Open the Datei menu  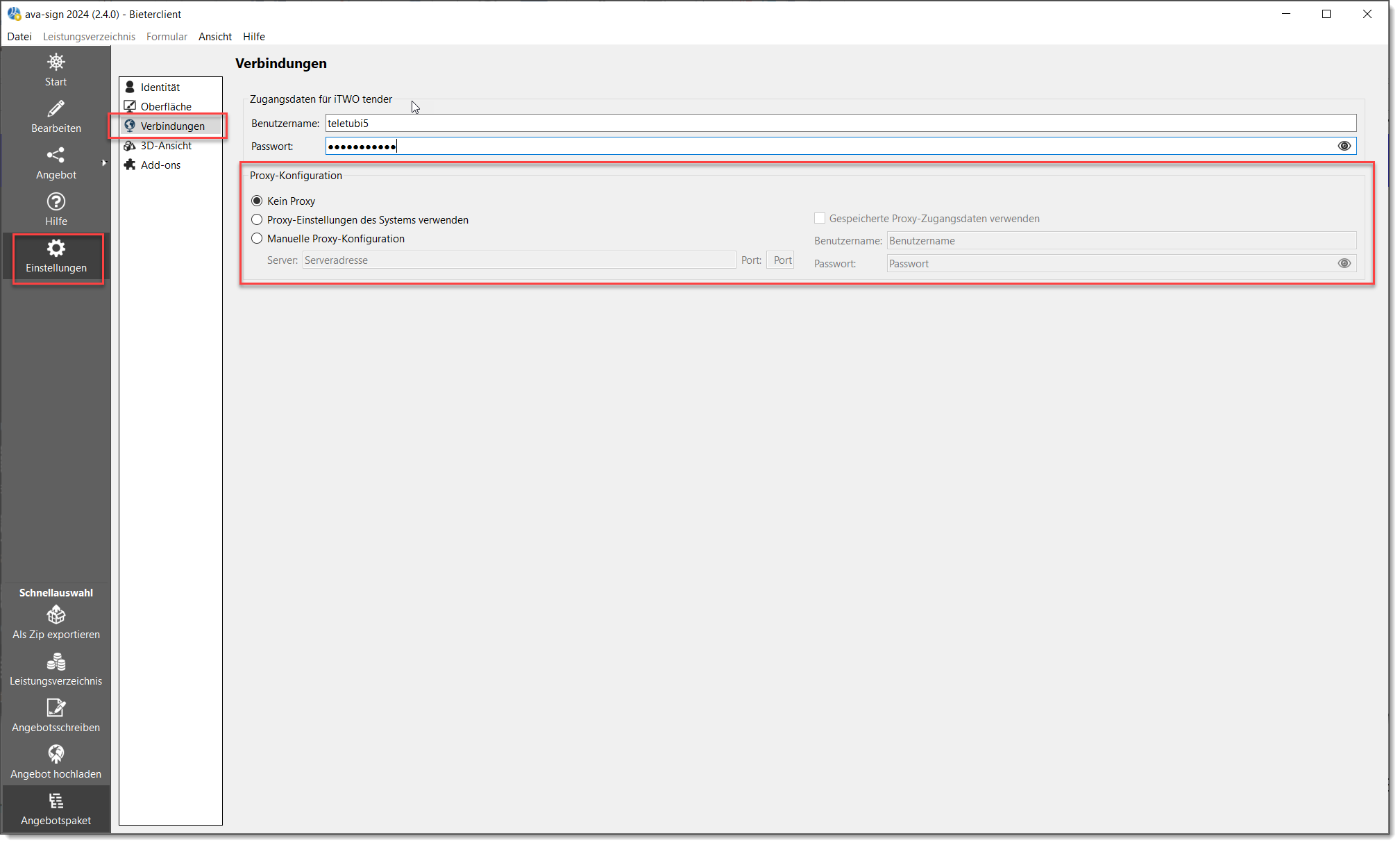(x=19, y=36)
